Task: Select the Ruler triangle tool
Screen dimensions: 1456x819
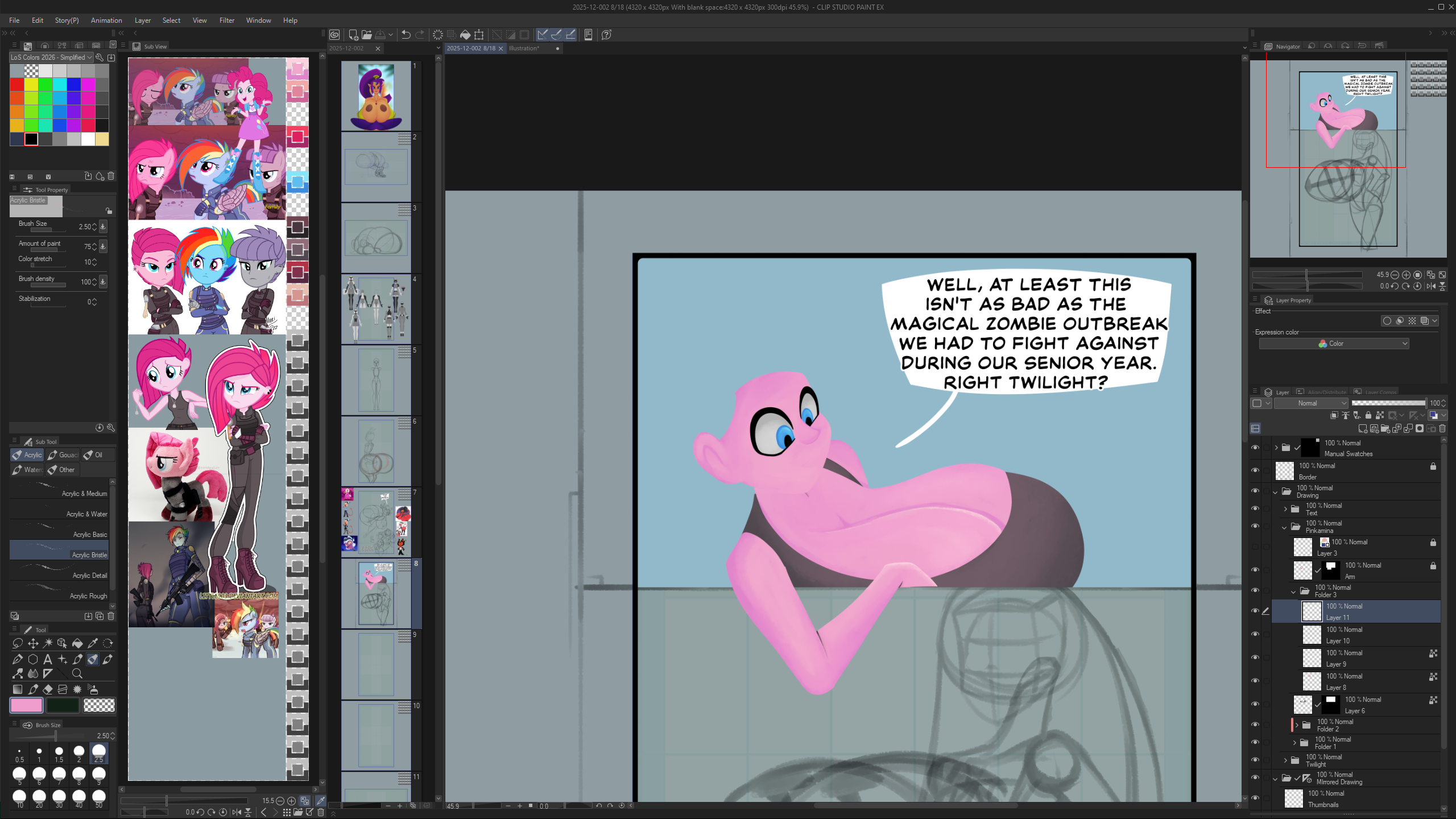Action: pyautogui.click(x=48, y=674)
